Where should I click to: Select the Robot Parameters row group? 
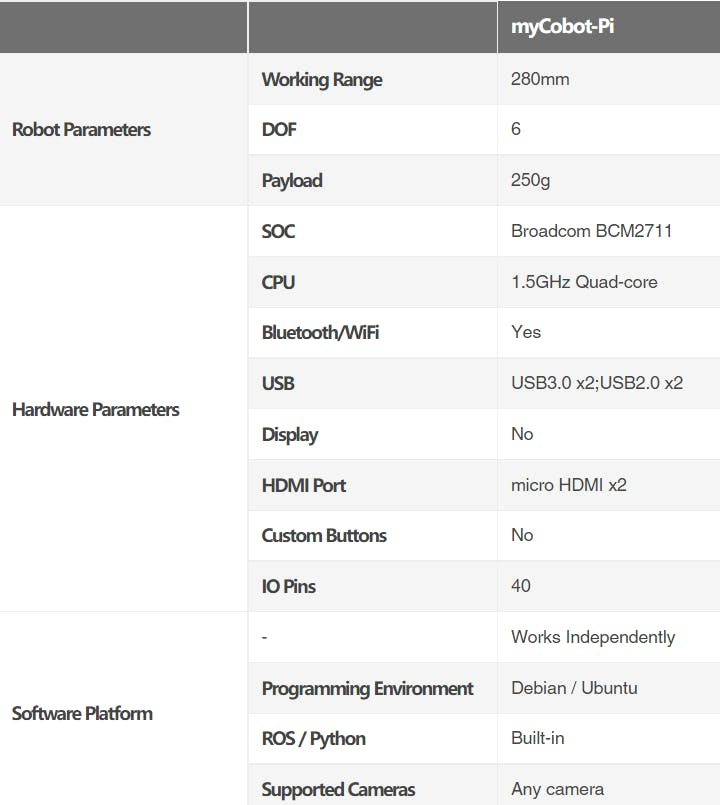click(x=81, y=130)
